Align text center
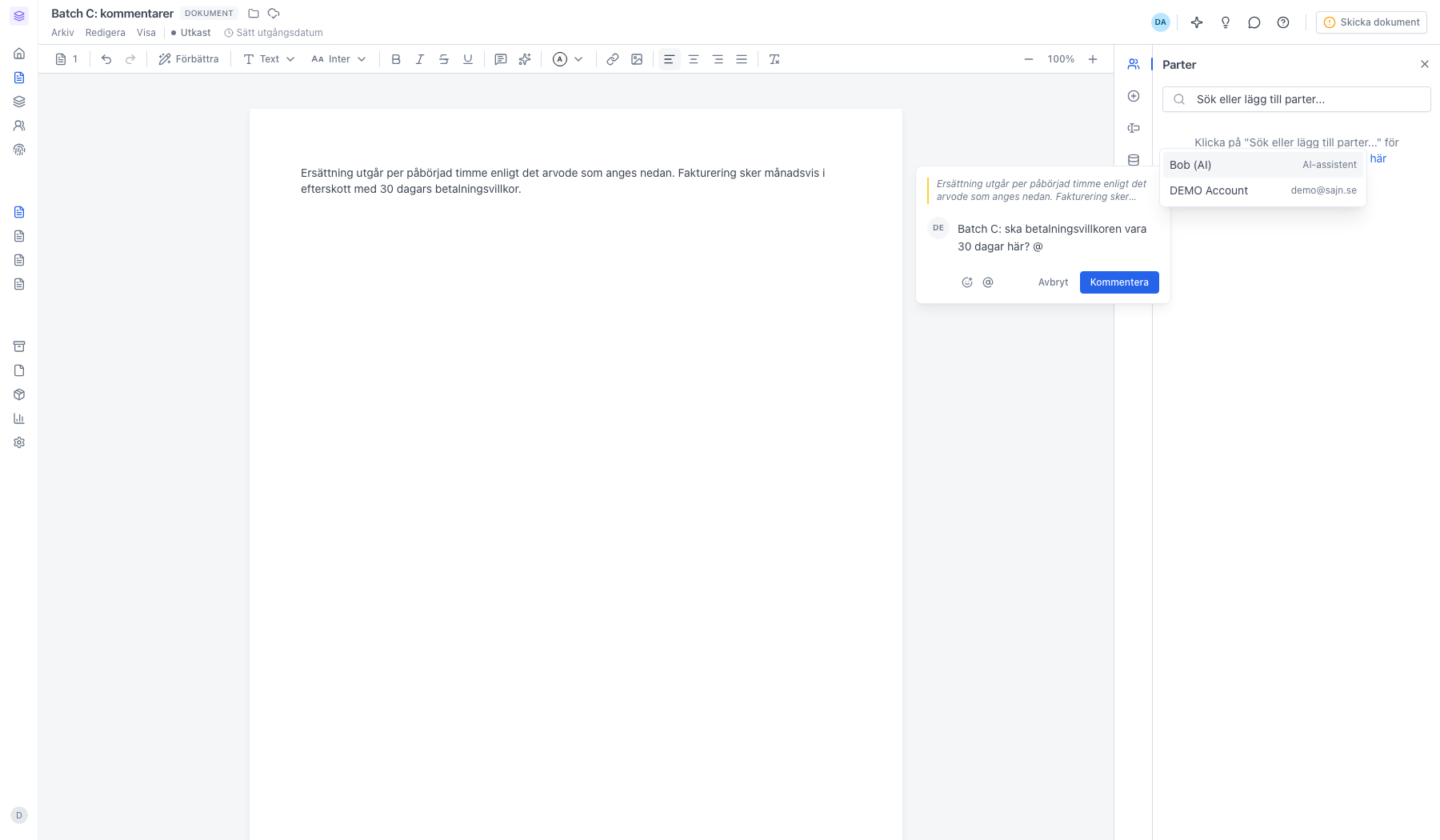The width and height of the screenshot is (1440, 840). tap(694, 59)
